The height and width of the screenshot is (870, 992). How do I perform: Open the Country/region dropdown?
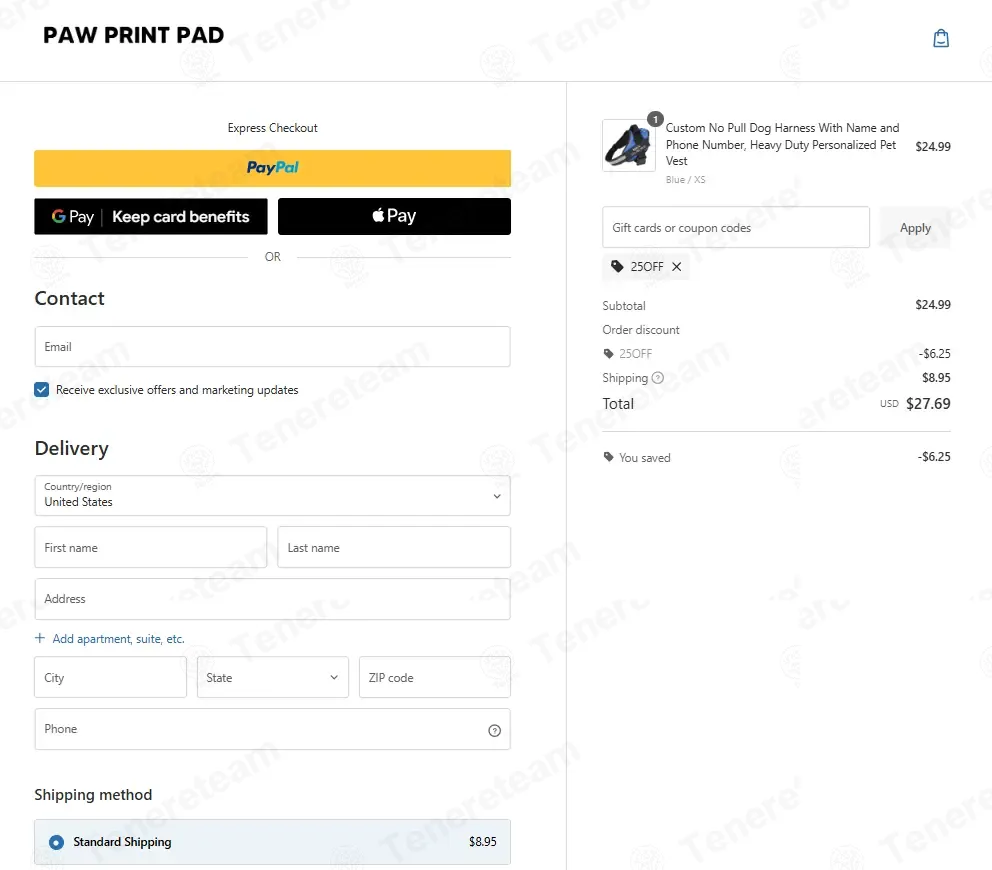click(x=273, y=495)
